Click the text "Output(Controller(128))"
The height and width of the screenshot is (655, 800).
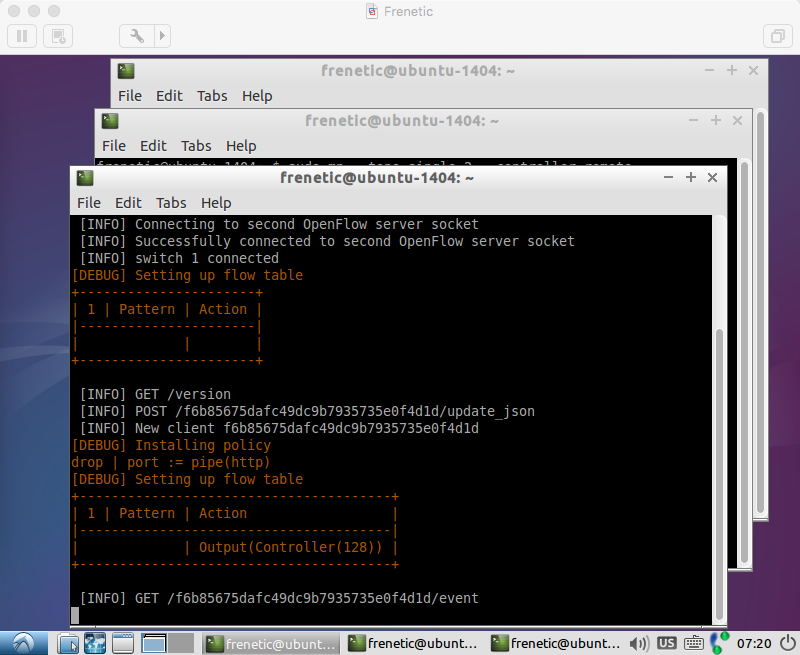coord(290,547)
